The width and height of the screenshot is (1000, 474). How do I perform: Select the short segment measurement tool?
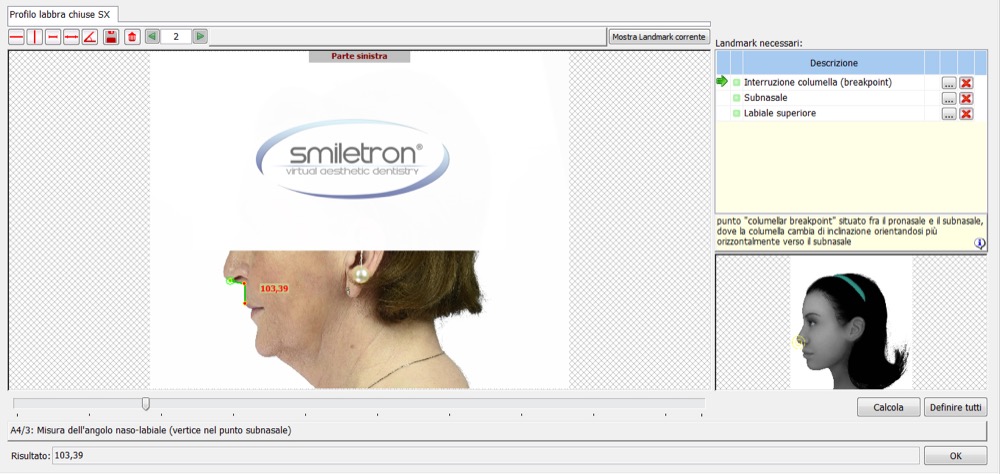[53, 37]
